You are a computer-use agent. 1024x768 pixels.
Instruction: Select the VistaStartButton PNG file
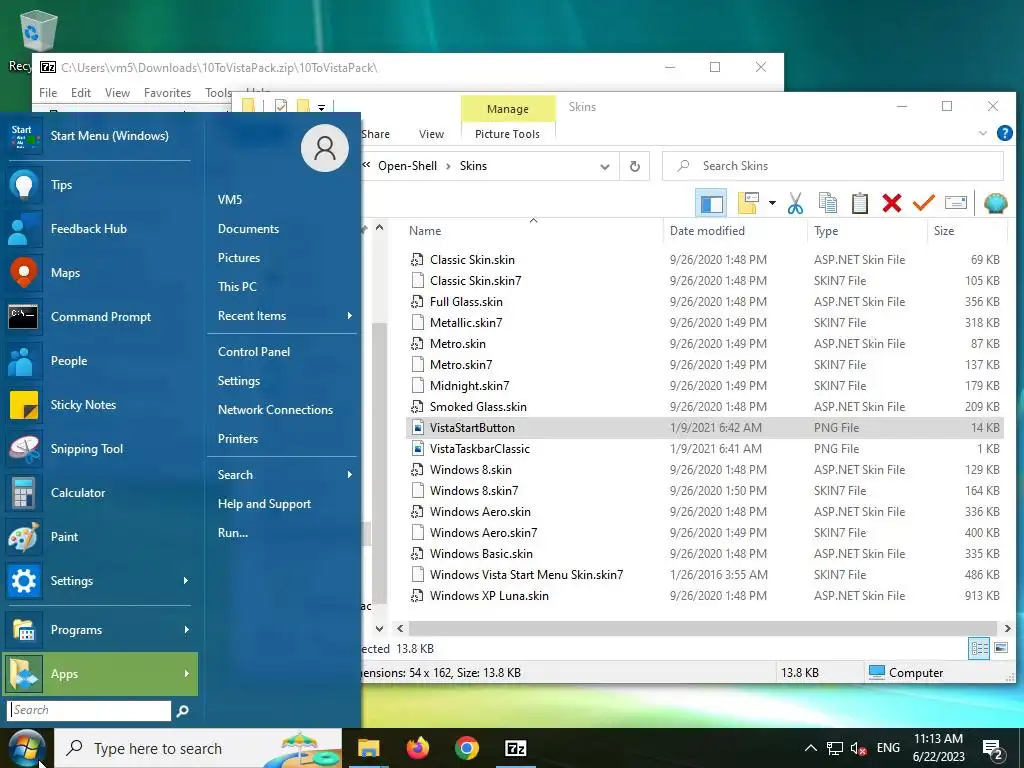coord(704,428)
